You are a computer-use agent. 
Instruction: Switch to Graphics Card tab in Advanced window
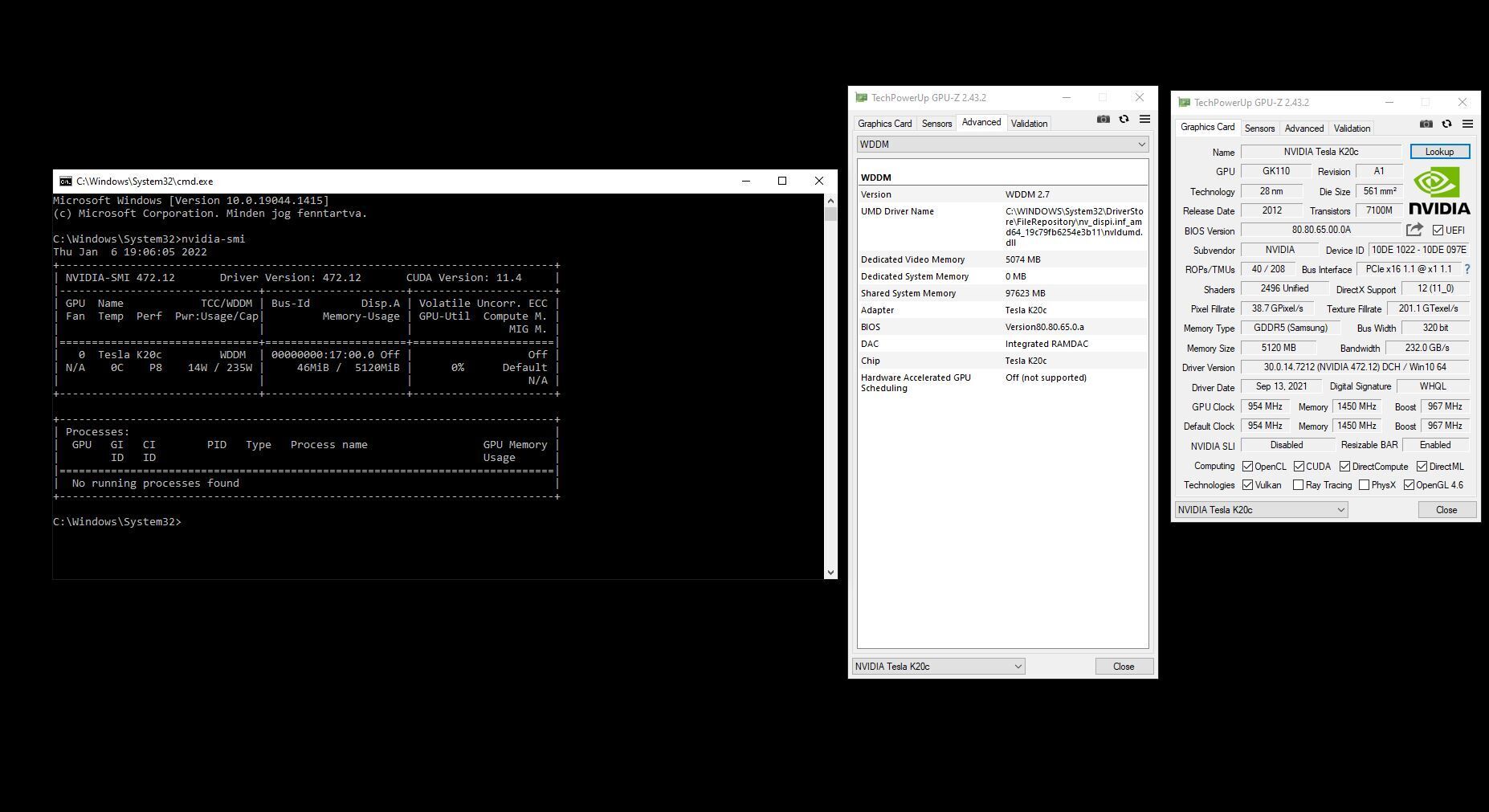pyautogui.click(x=884, y=124)
